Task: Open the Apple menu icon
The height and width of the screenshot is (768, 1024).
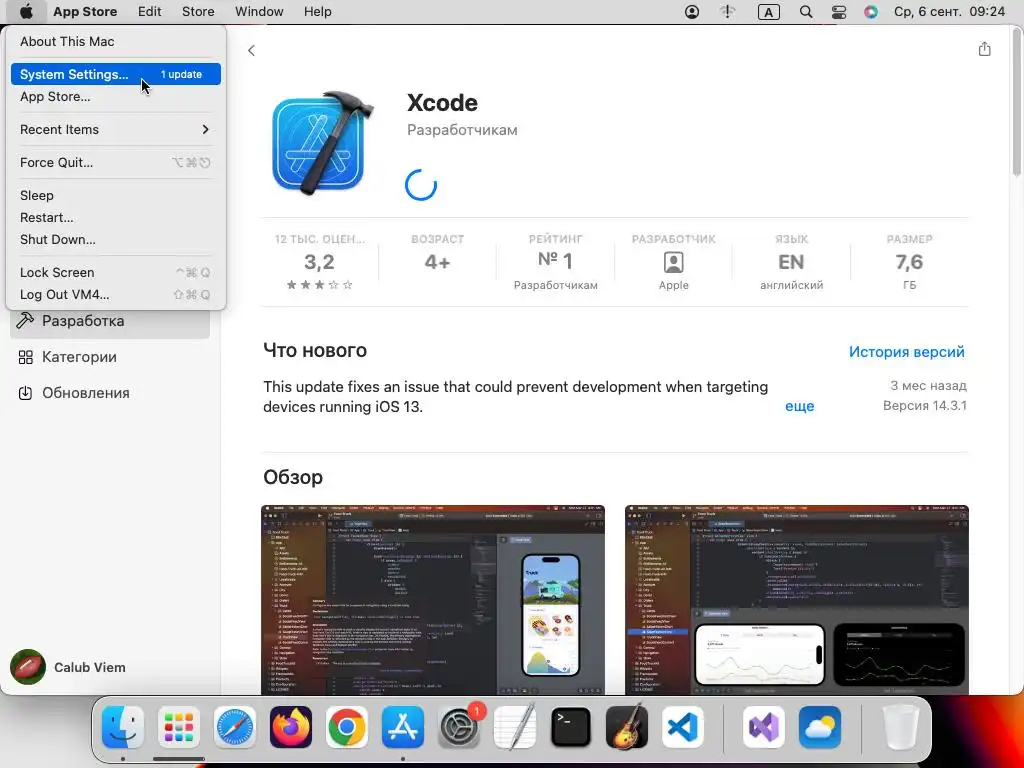Action: pyautogui.click(x=25, y=12)
